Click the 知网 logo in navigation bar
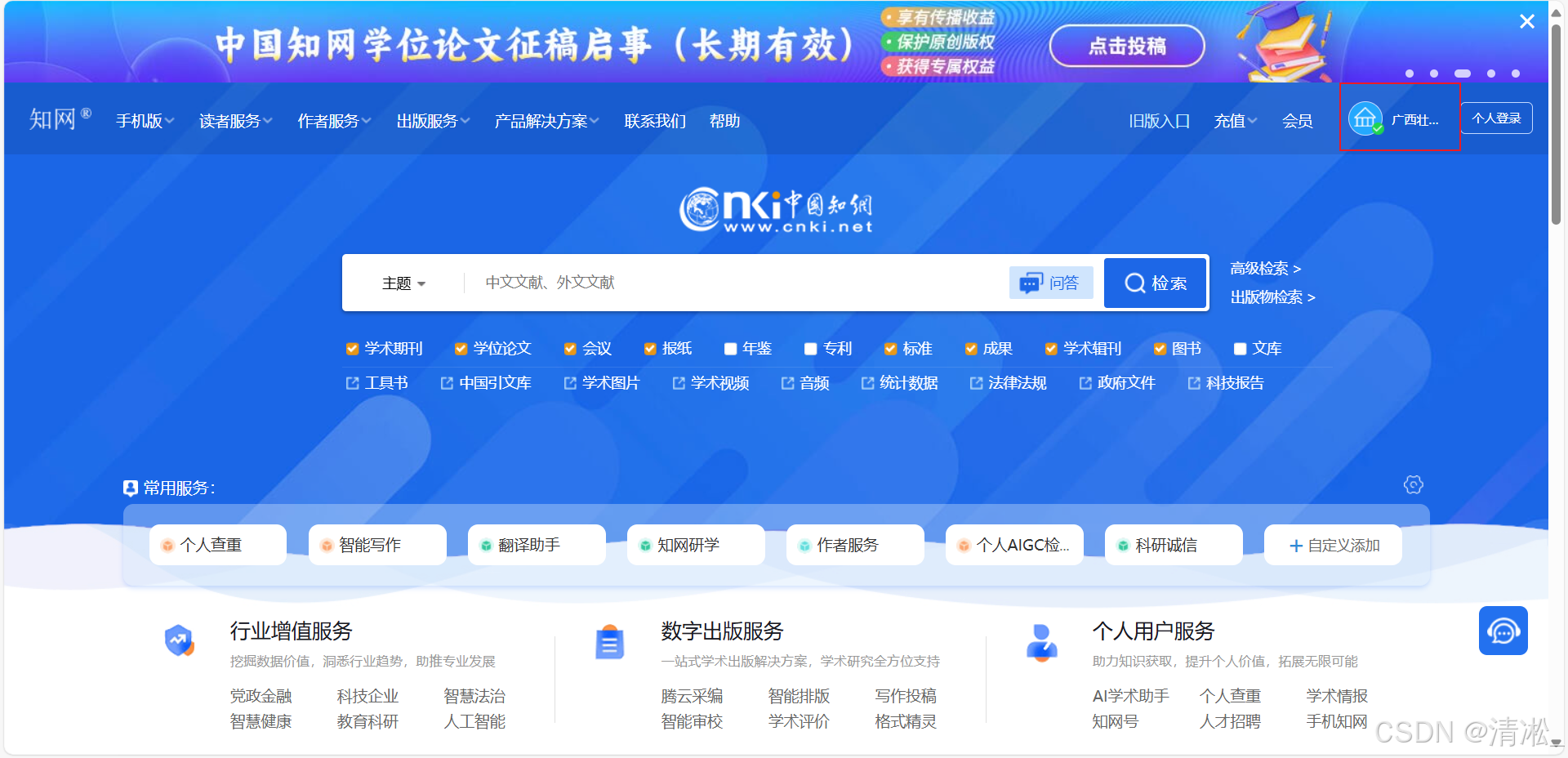The width and height of the screenshot is (1568, 758). click(60, 119)
